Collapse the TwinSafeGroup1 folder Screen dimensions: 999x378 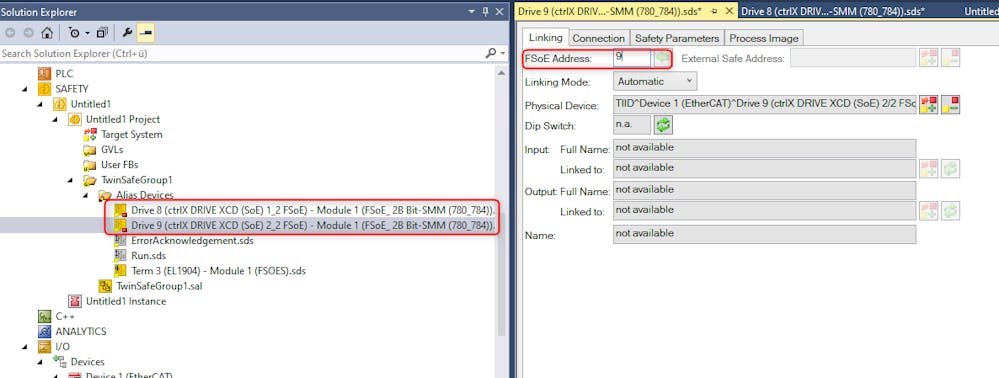click(x=71, y=180)
